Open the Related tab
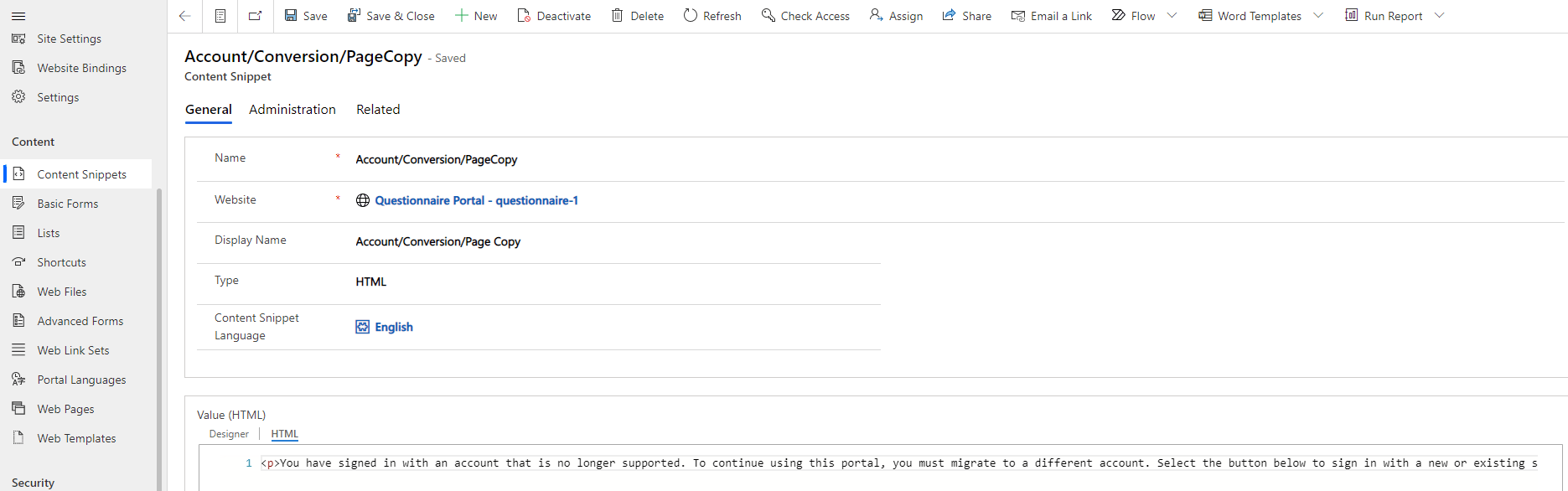Screen dimensions: 1568x491 (x=378, y=110)
